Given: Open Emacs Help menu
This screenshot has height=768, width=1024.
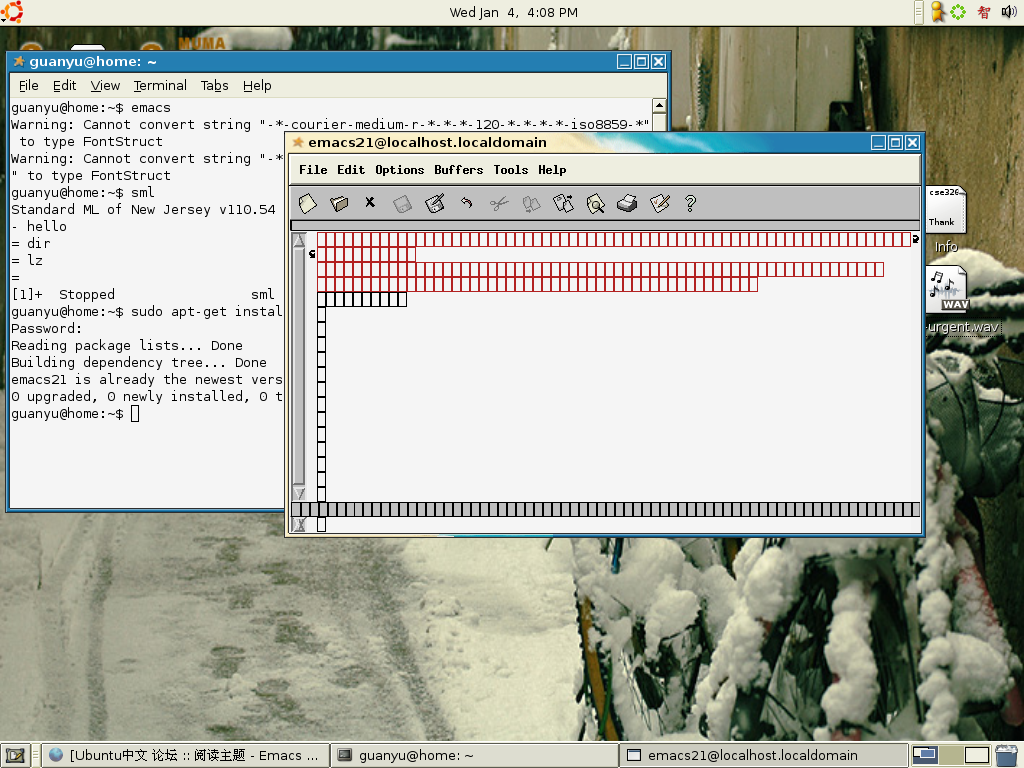Looking at the screenshot, I should coord(552,170).
